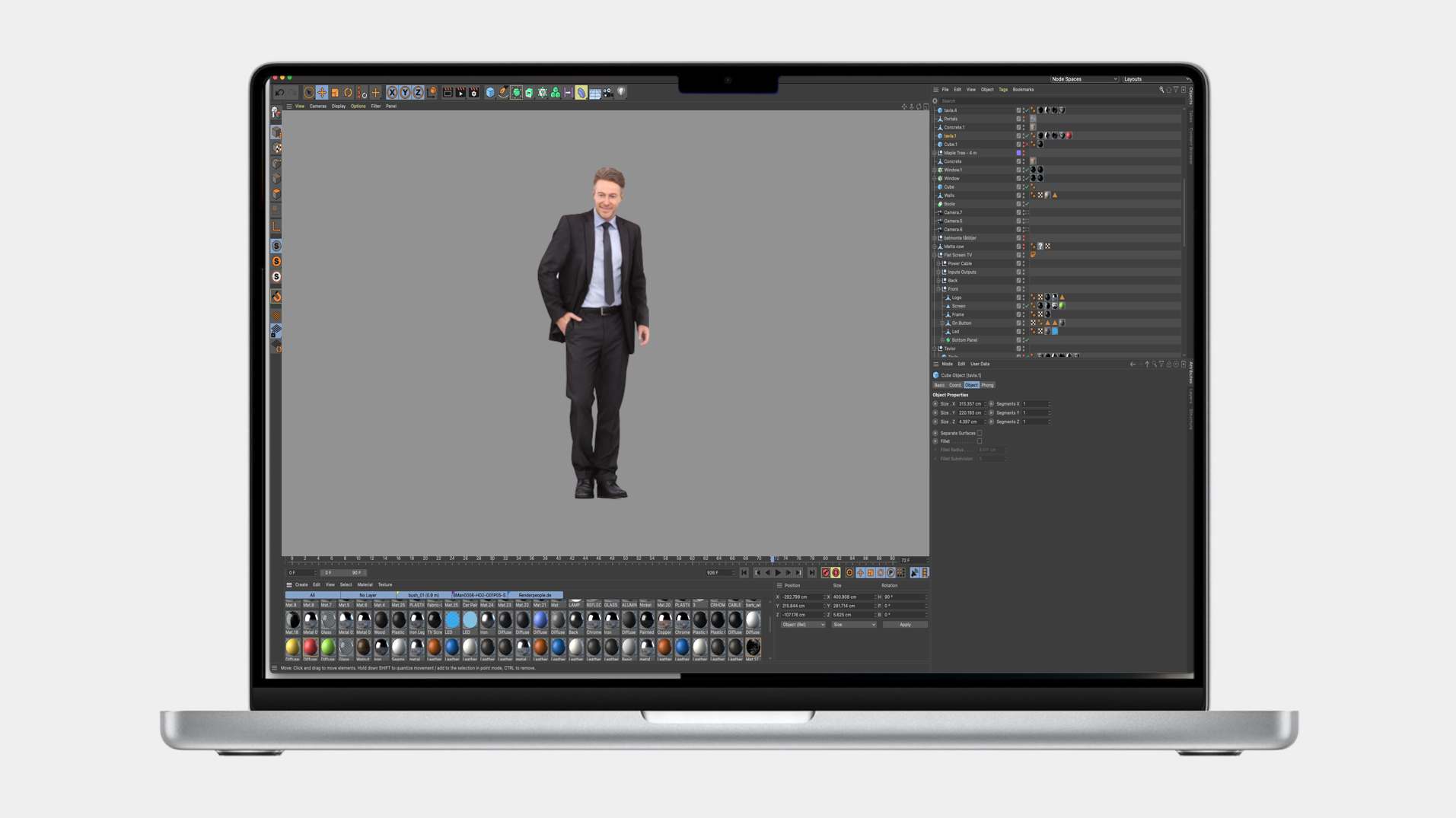Screen dimensions: 1456x818
Task: Click the Floor grid icon
Action: click(x=594, y=93)
